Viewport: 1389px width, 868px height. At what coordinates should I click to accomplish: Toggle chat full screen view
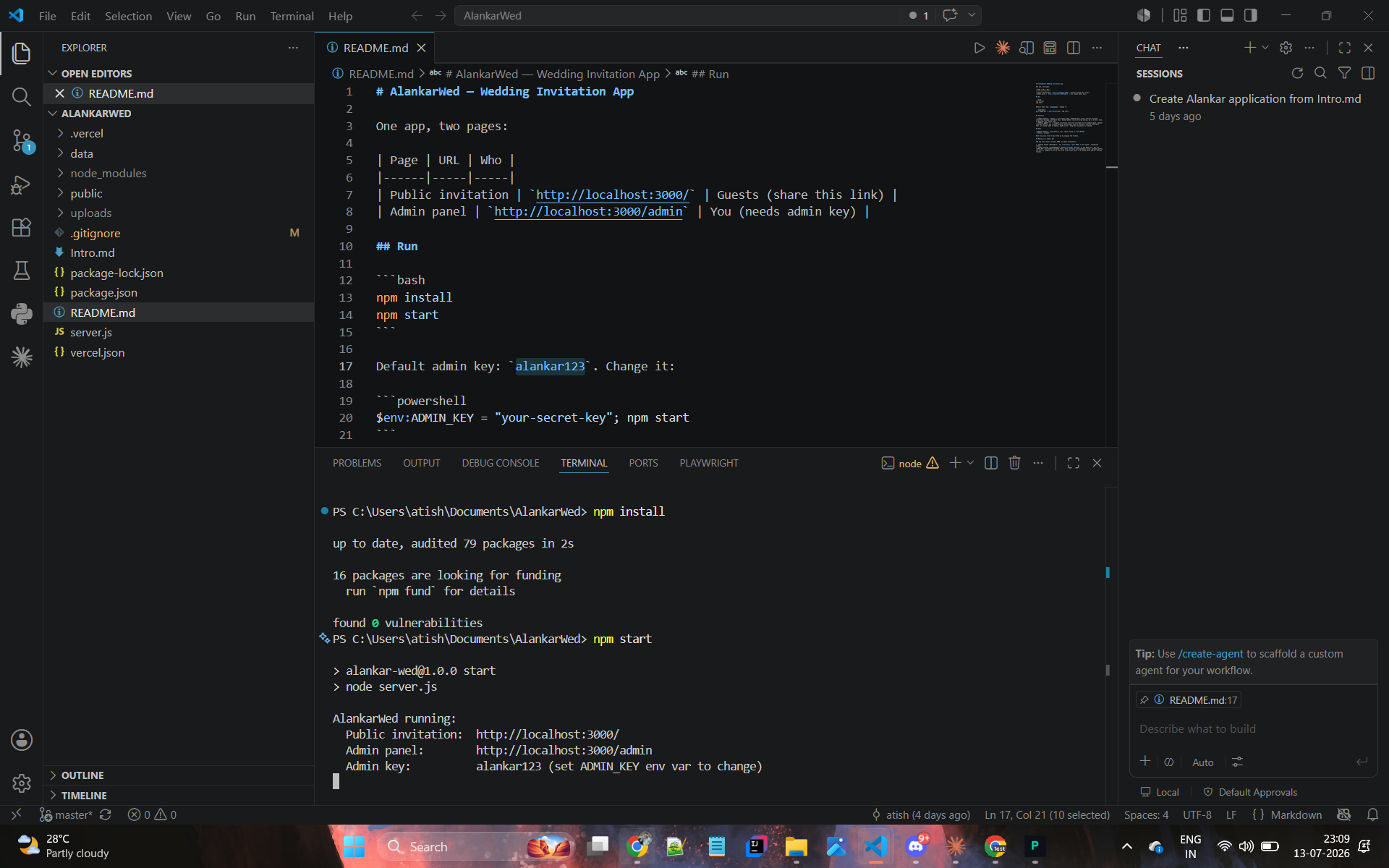click(x=1345, y=48)
